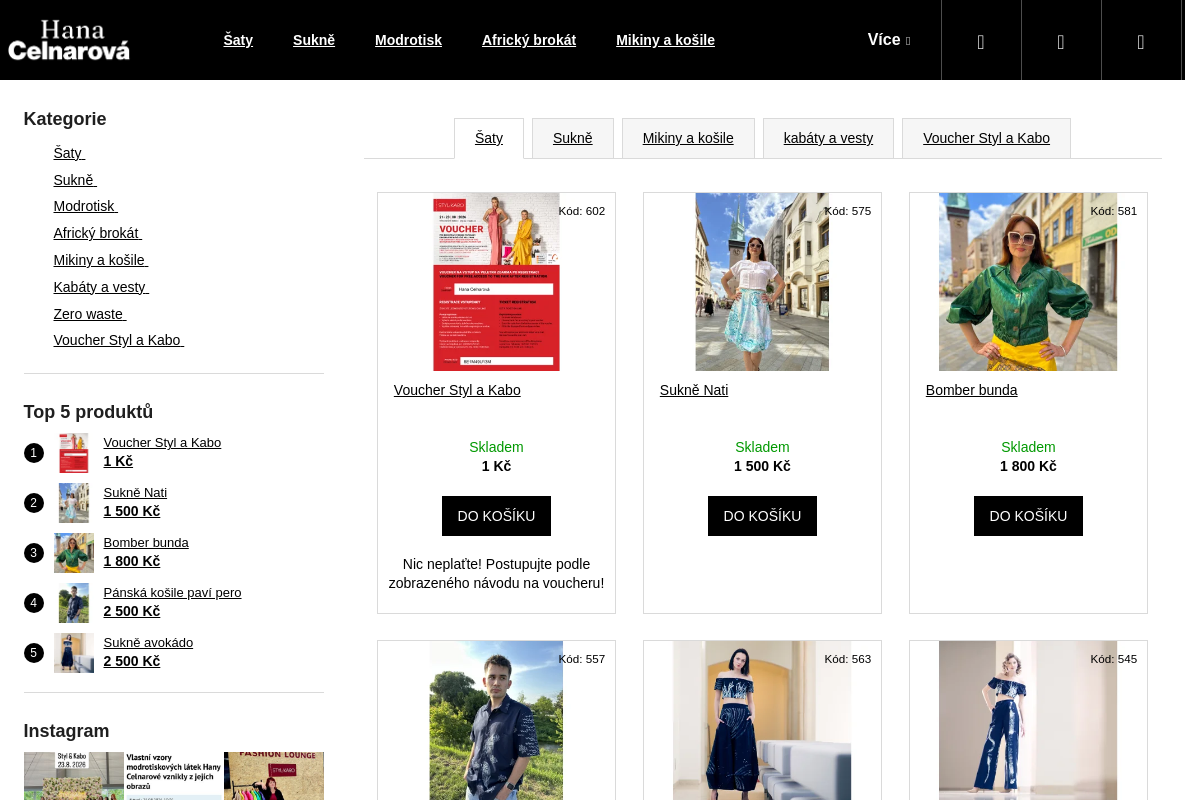Screen dimensions: 1200x800
Task: Click product image with code 545
Action: 1028,720
